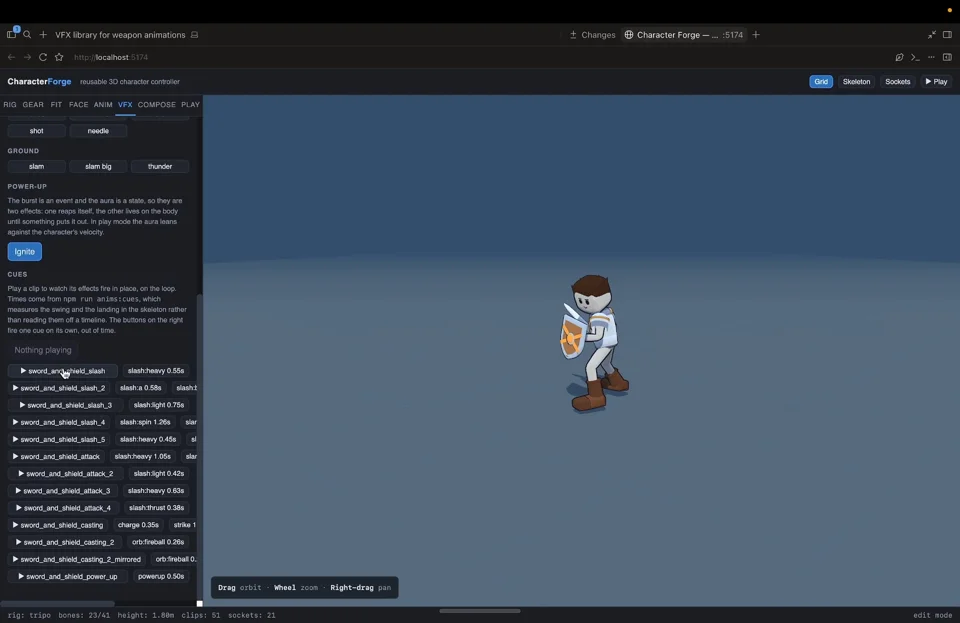Trigger the slam big effect

[98, 166]
